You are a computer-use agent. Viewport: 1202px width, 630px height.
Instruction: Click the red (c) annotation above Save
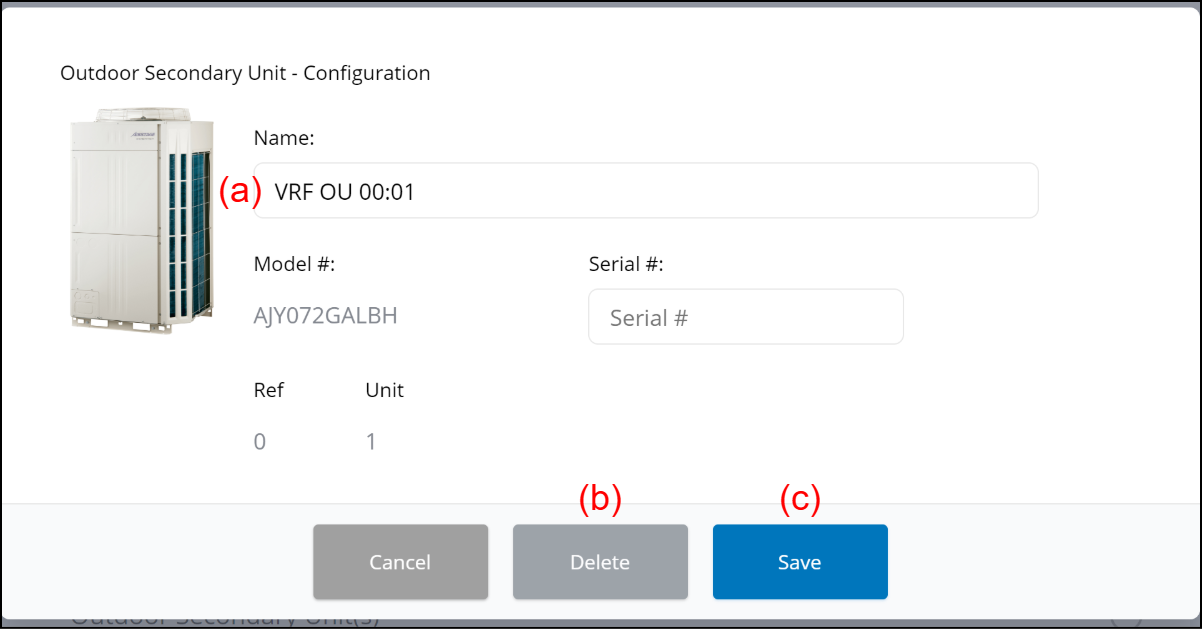800,499
